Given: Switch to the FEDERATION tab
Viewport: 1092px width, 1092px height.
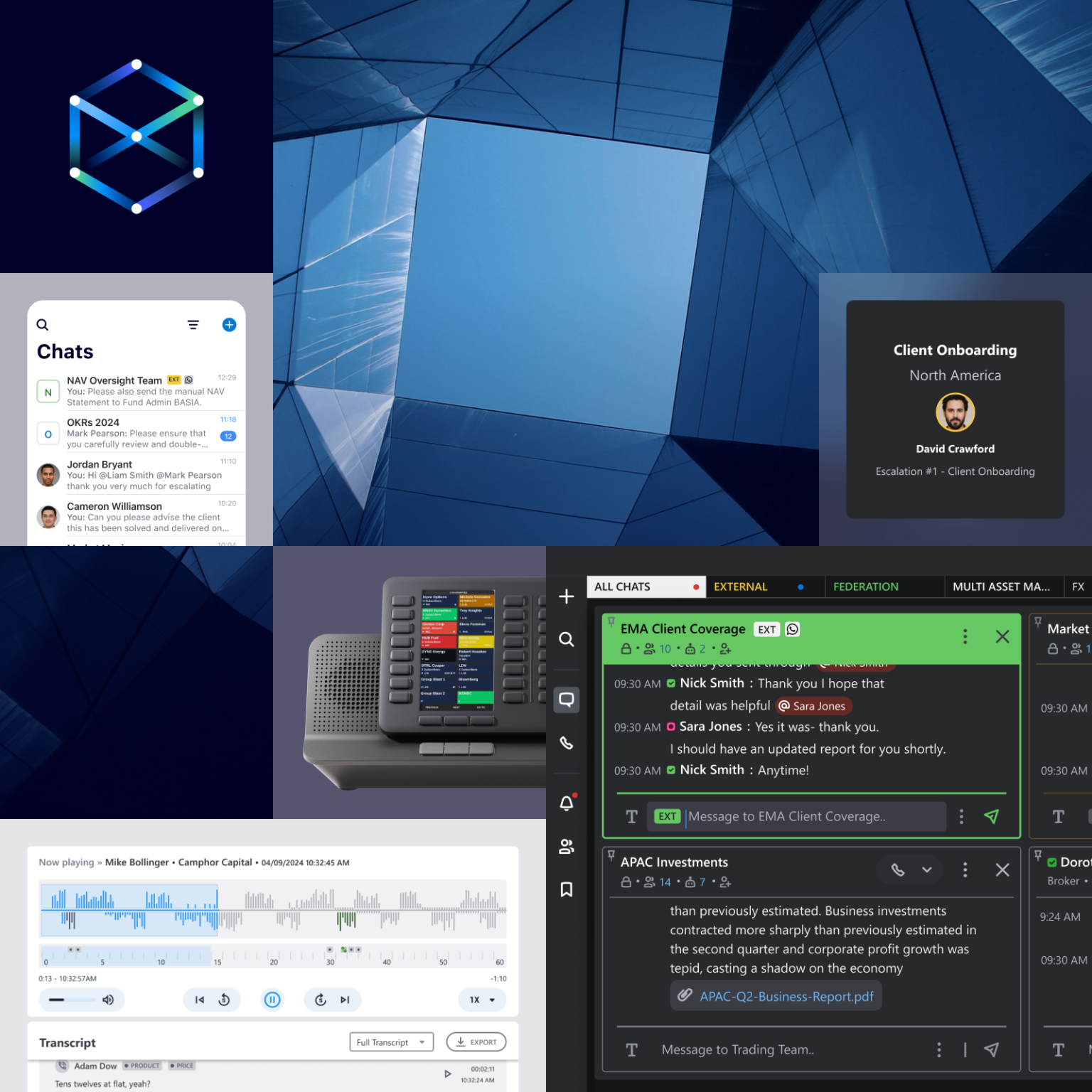Looking at the screenshot, I should point(865,587).
